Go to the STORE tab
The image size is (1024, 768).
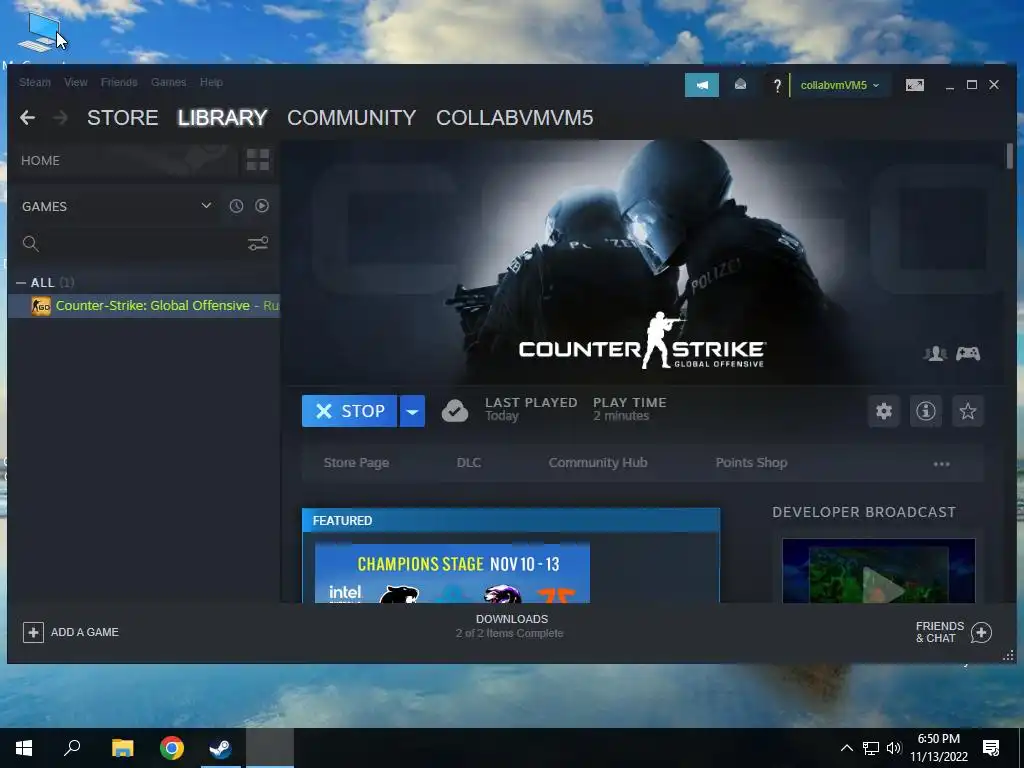pos(122,118)
